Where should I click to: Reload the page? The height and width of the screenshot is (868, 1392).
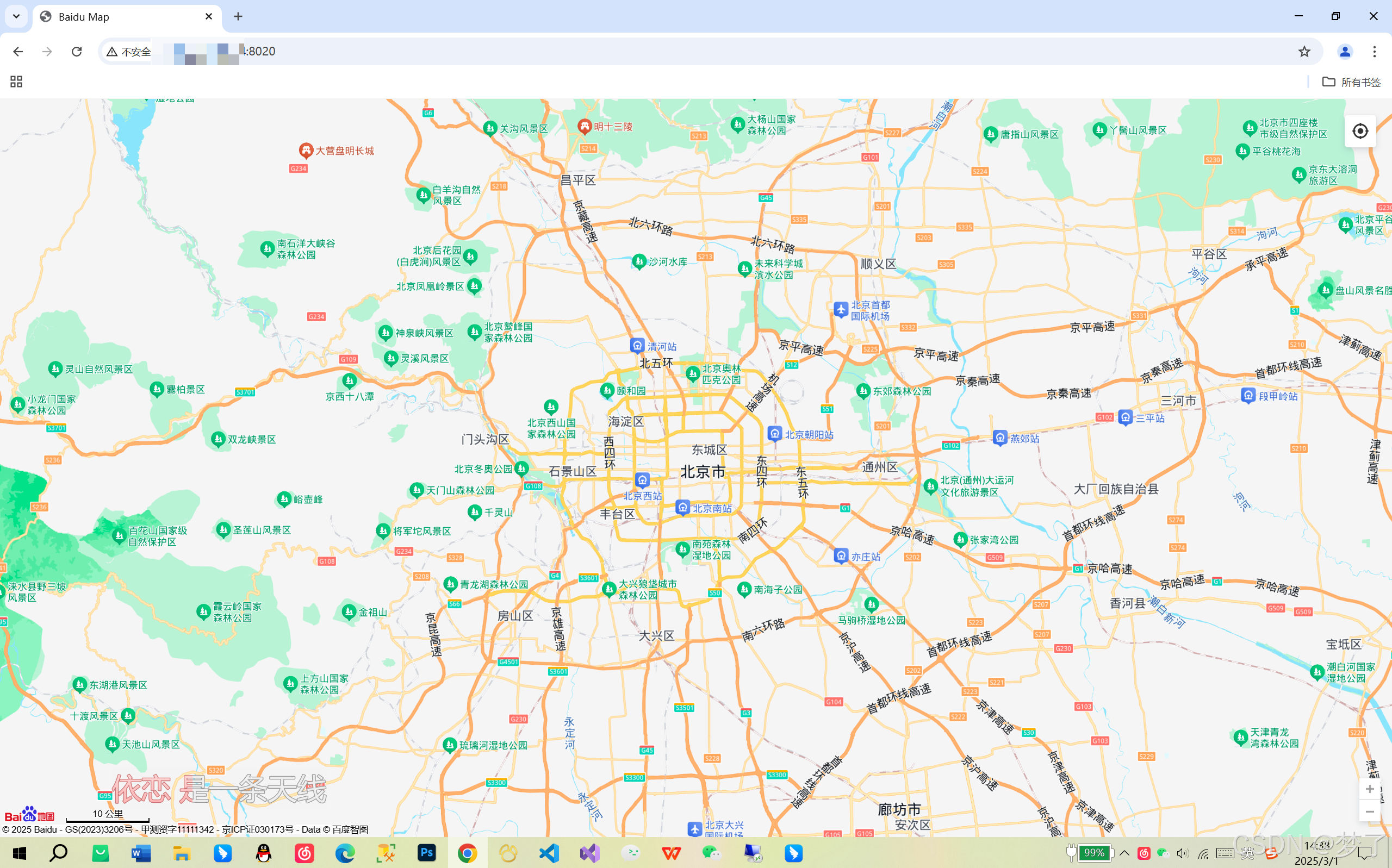pyautogui.click(x=76, y=52)
